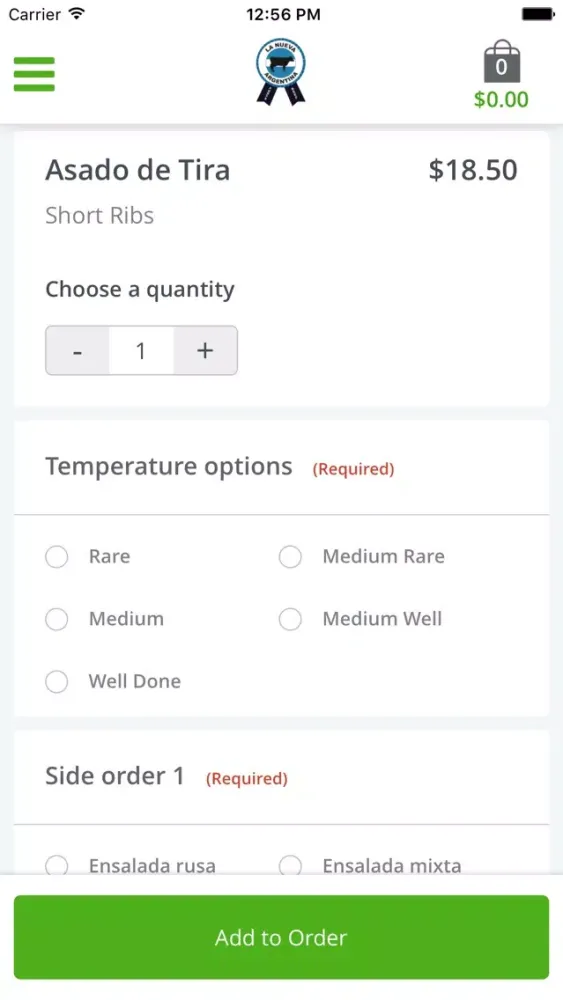Open the green hamburger menu
Image resolution: width=563 pixels, height=1000 pixels.
[x=34, y=74]
